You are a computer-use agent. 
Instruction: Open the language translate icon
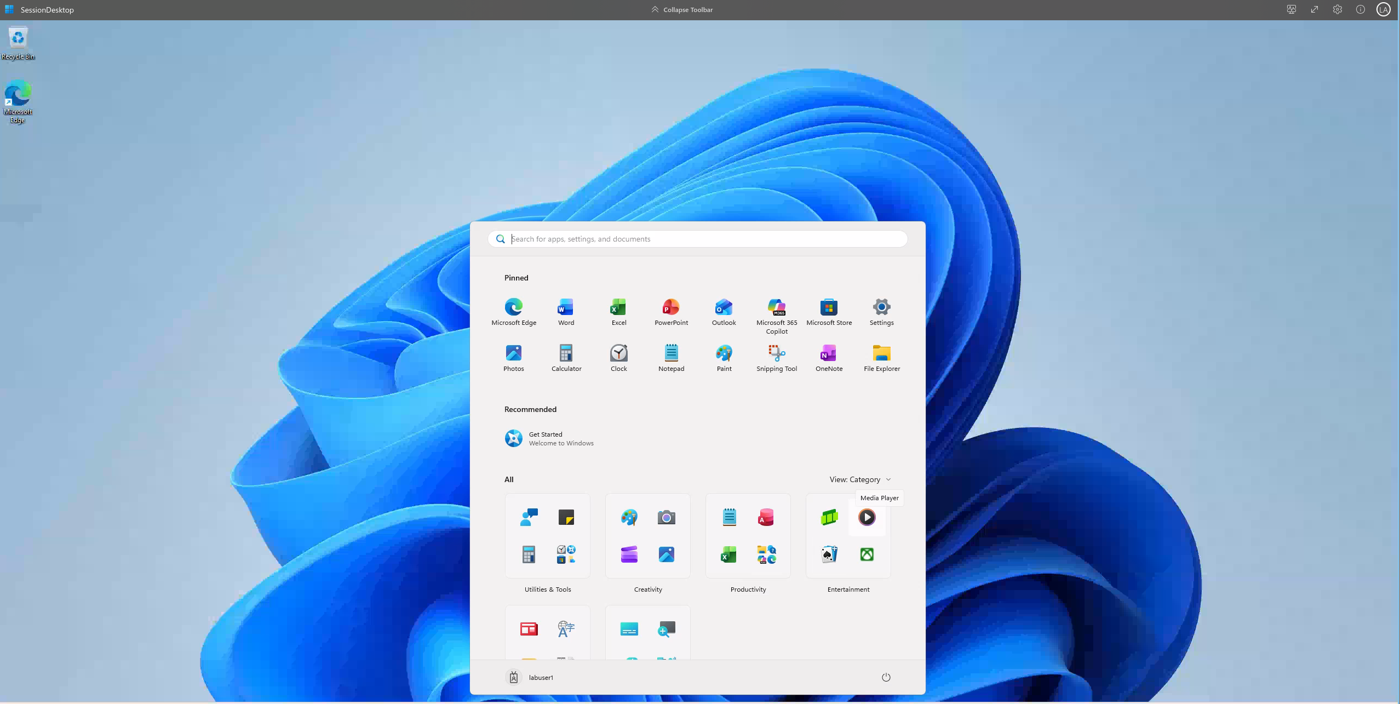pos(566,629)
